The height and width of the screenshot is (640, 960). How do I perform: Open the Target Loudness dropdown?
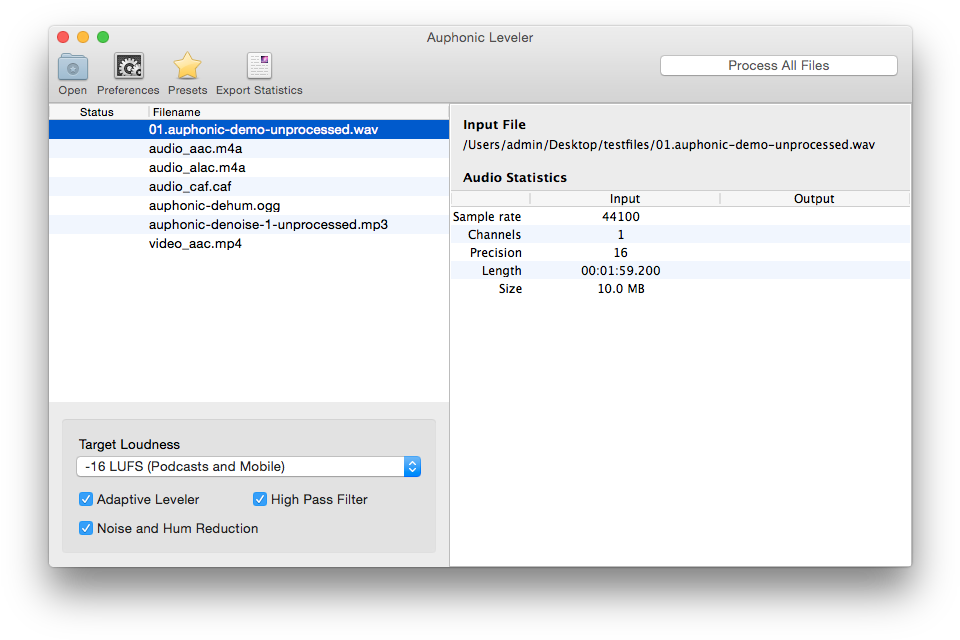(x=249, y=467)
